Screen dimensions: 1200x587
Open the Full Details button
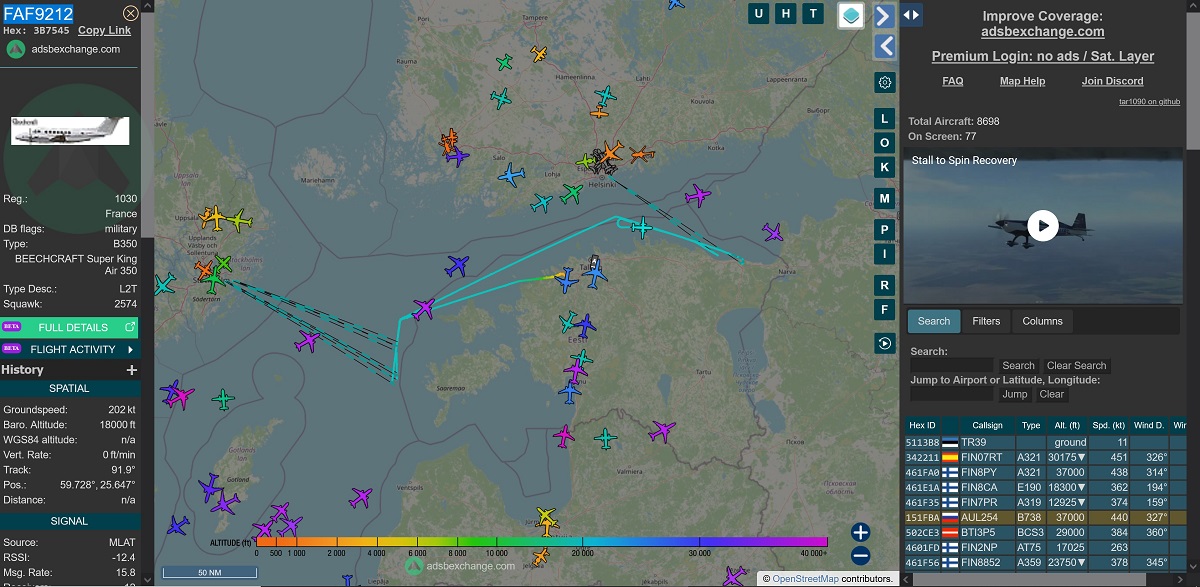coord(72,327)
